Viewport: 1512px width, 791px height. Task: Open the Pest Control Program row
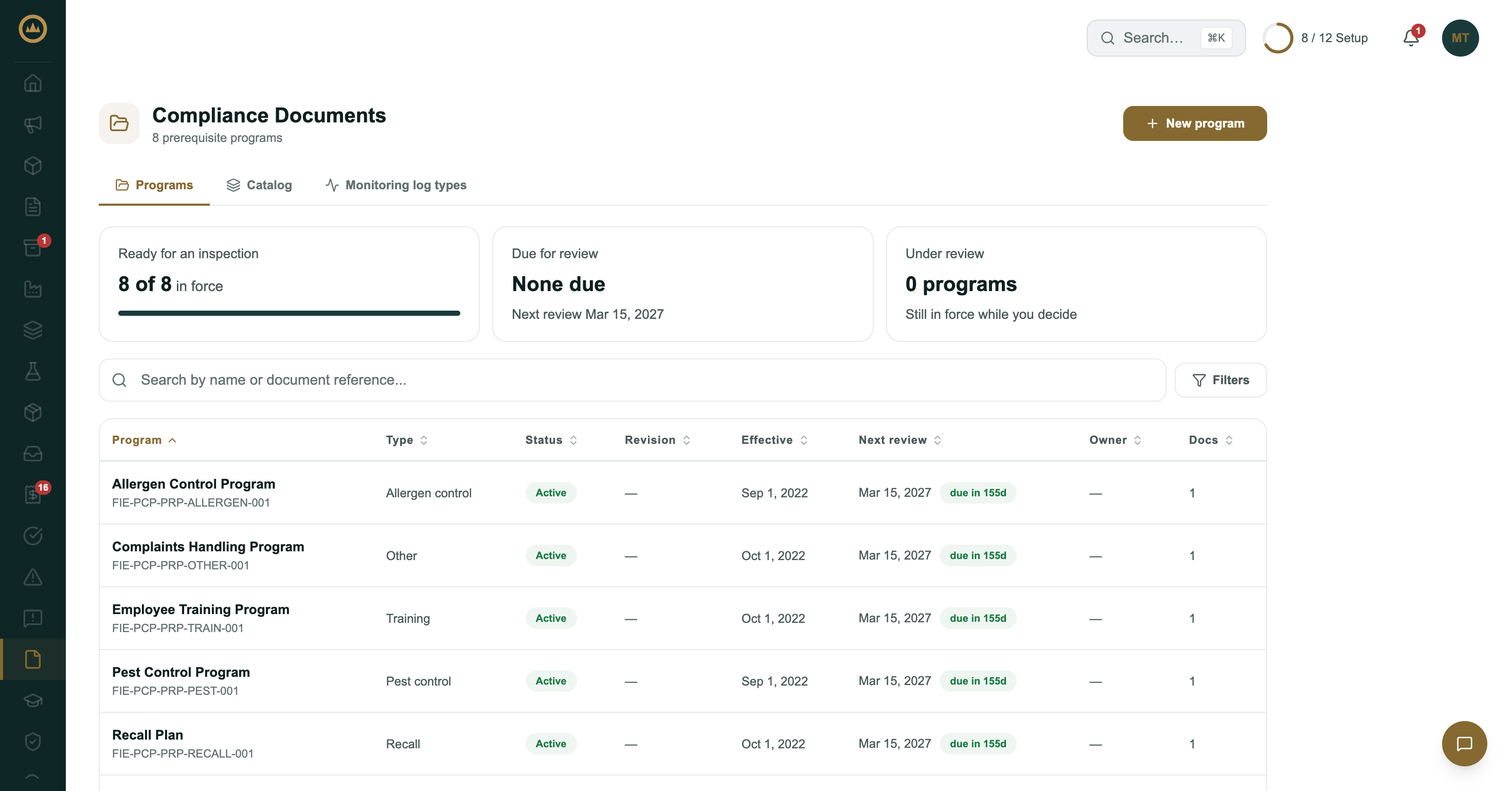(682, 681)
